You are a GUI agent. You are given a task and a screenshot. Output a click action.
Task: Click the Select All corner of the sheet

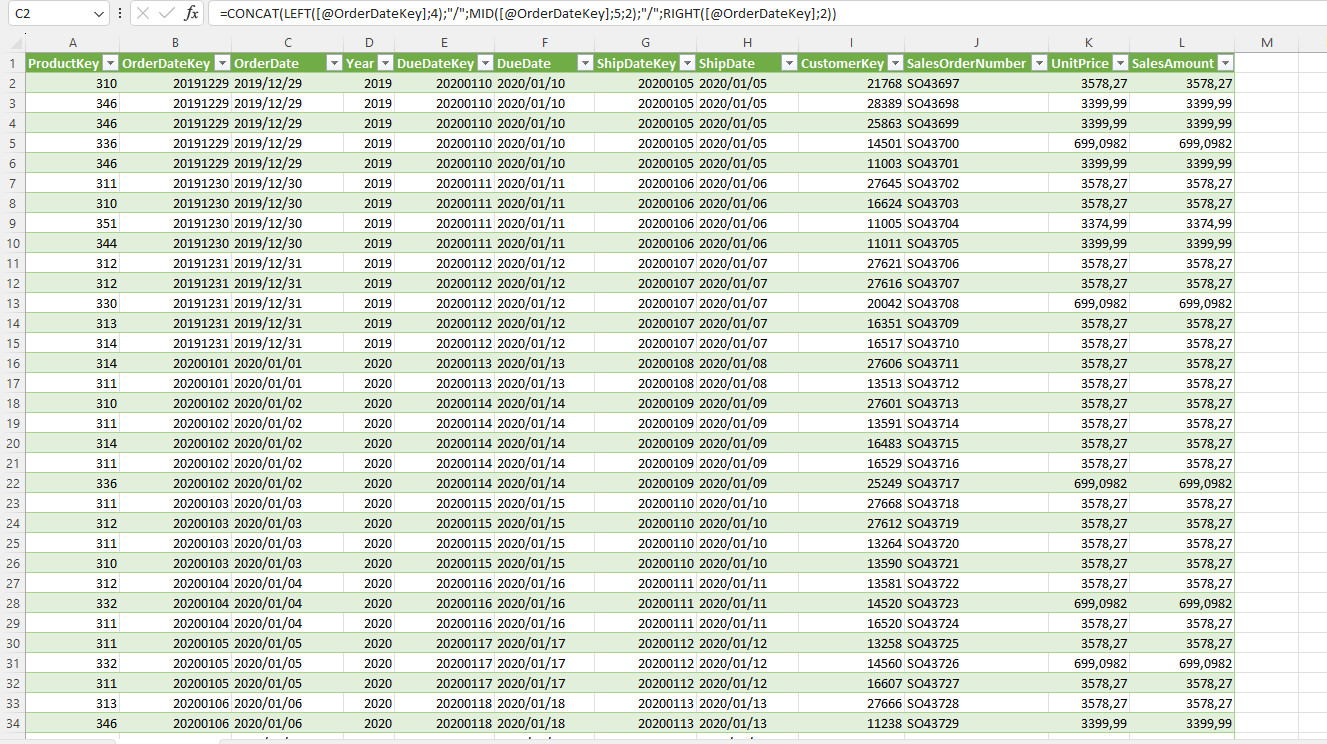coord(12,42)
